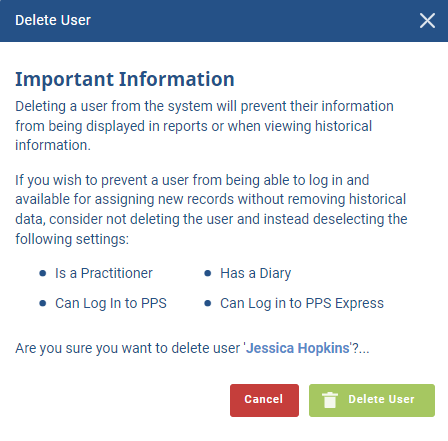Select the 'Important Information' heading
The image size is (448, 441).
point(125,79)
